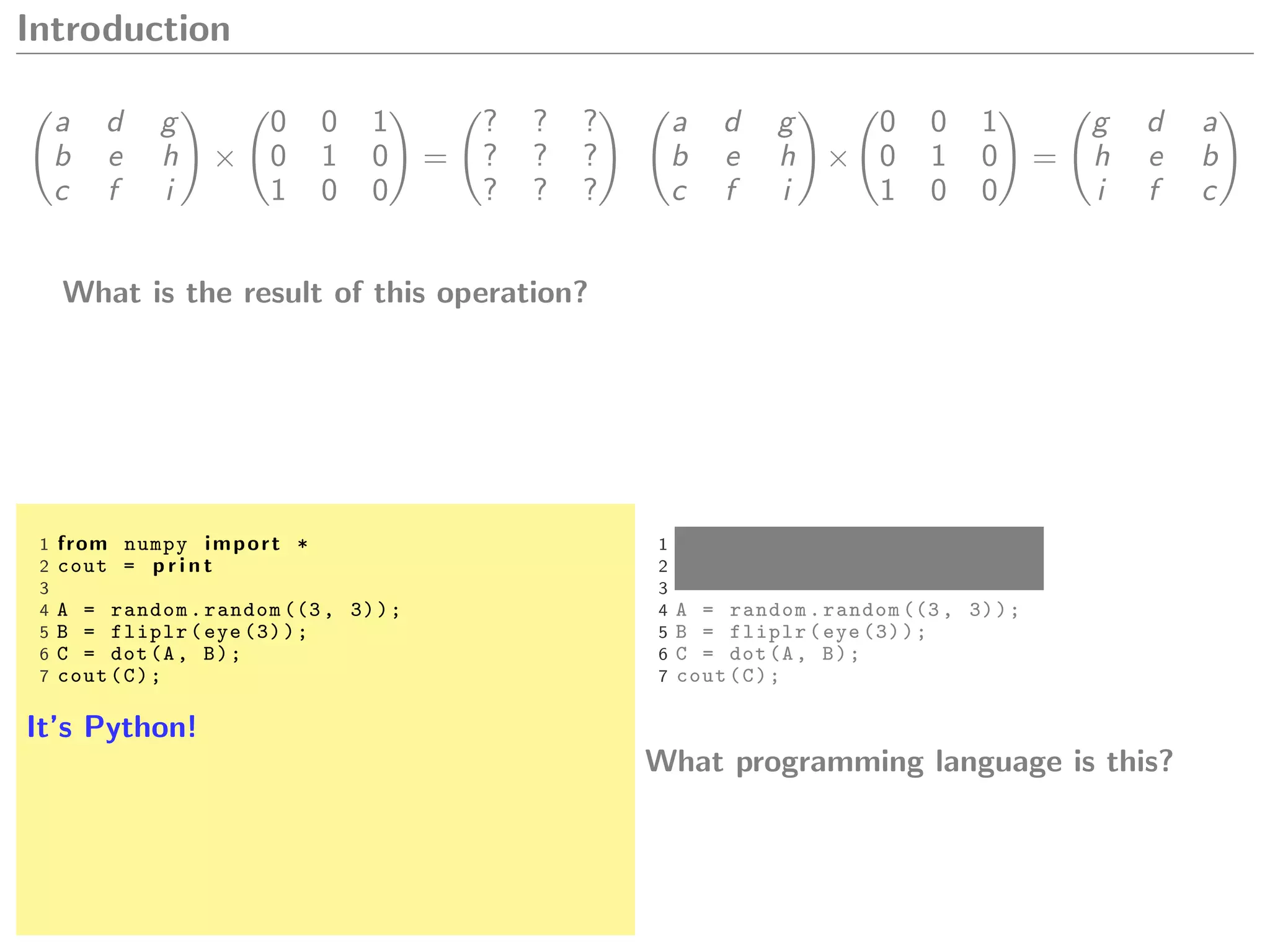Click the 'Introduction' slide title
Image resolution: width=1270 pixels, height=952 pixels.
[x=124, y=29]
